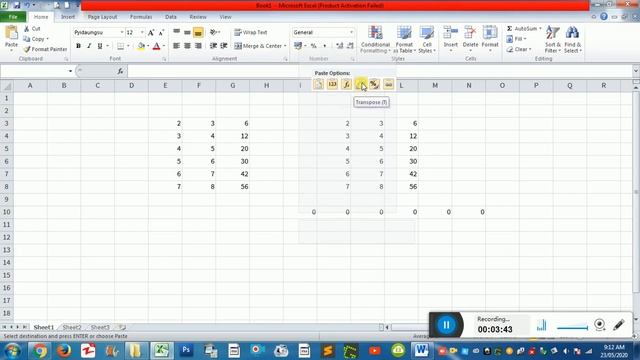
Task: Toggle Wrap Text
Action: [251, 32]
